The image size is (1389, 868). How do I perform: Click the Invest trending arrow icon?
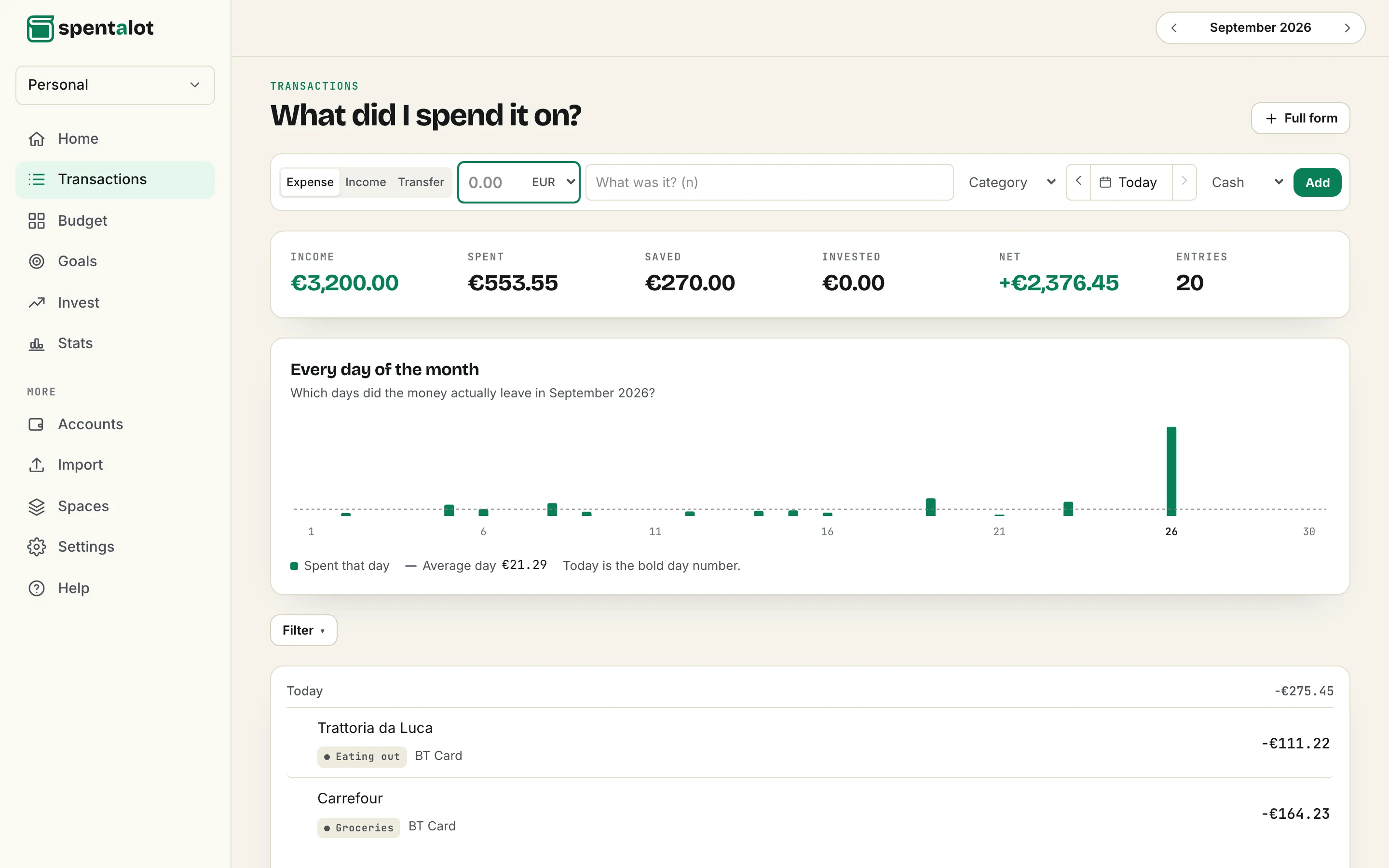[x=37, y=302]
